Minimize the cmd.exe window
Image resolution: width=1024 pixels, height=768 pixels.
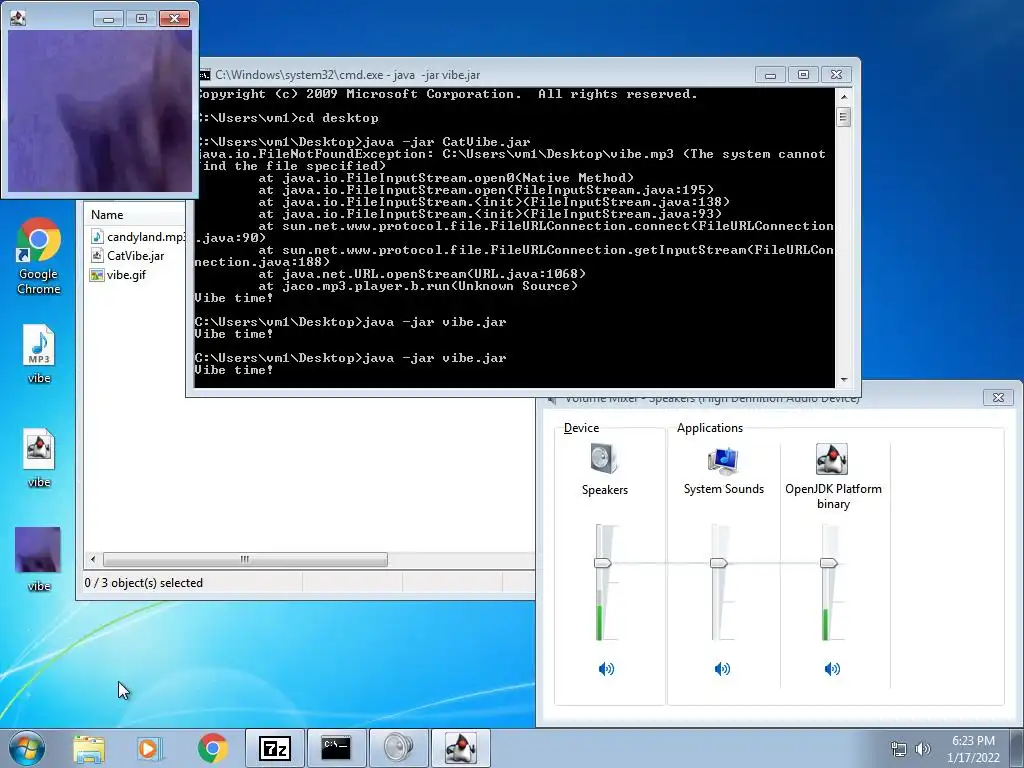click(x=770, y=75)
